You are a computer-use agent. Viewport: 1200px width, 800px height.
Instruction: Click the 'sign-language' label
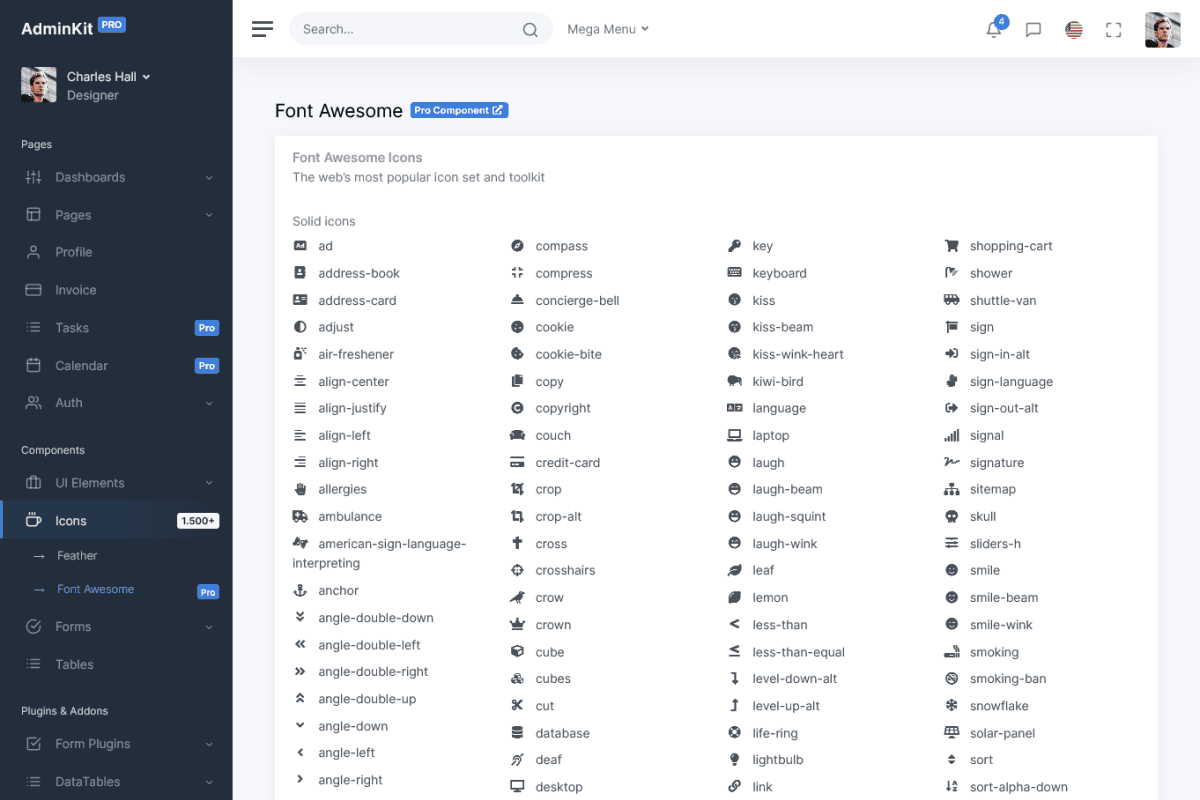coord(1011,382)
